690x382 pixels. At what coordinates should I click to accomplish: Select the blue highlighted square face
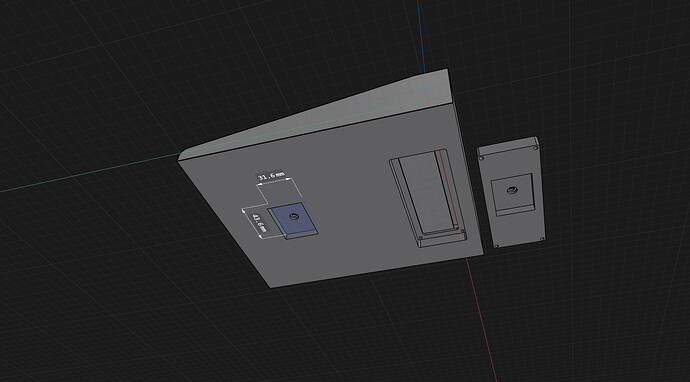tap(293, 218)
